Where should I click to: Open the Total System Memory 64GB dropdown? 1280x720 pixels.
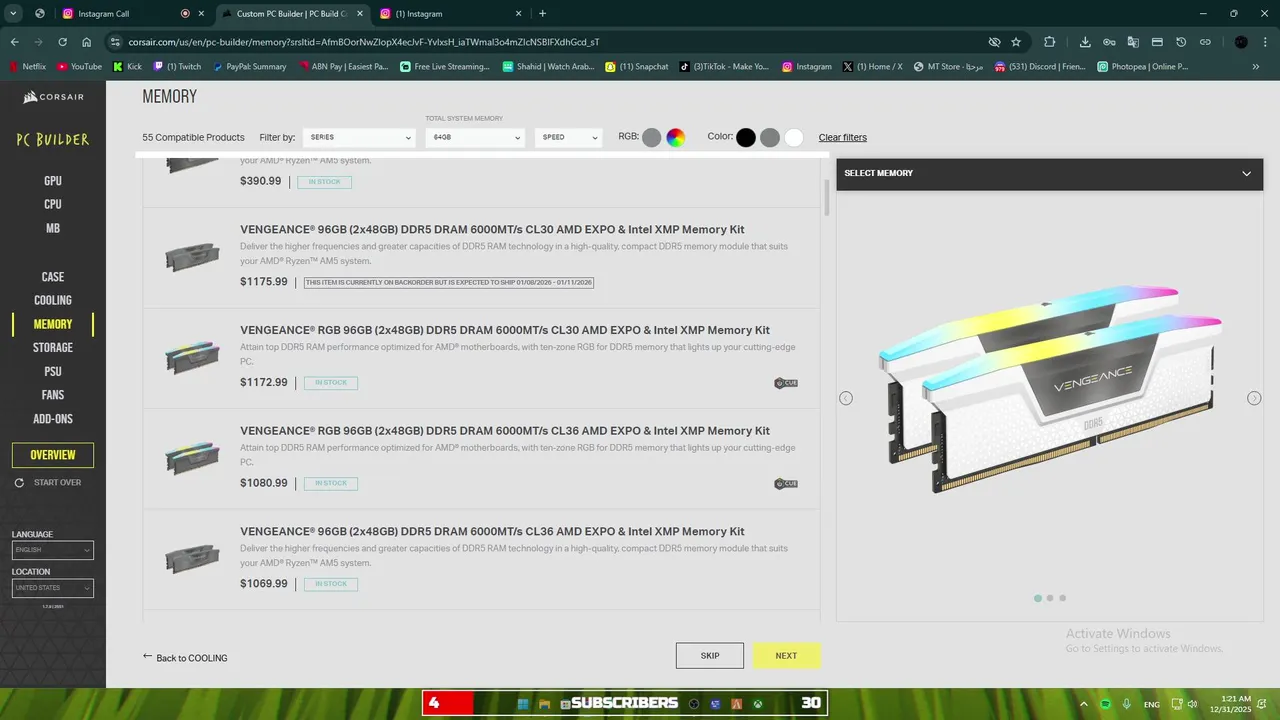pos(475,137)
